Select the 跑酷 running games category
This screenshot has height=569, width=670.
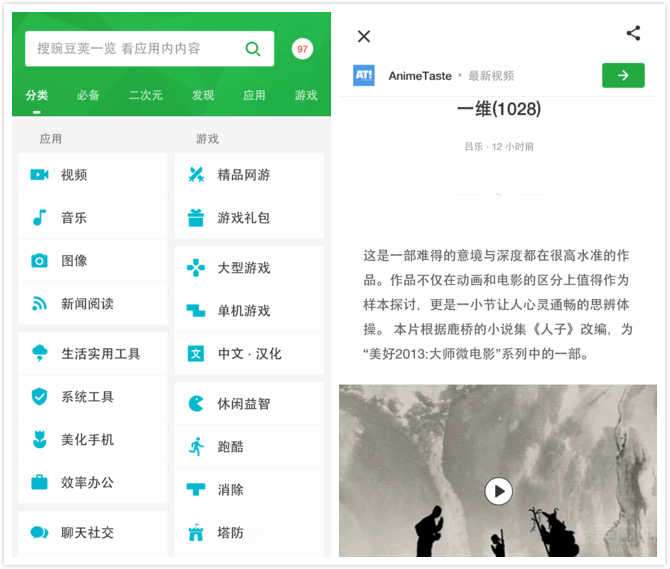pyautogui.click(x=249, y=447)
